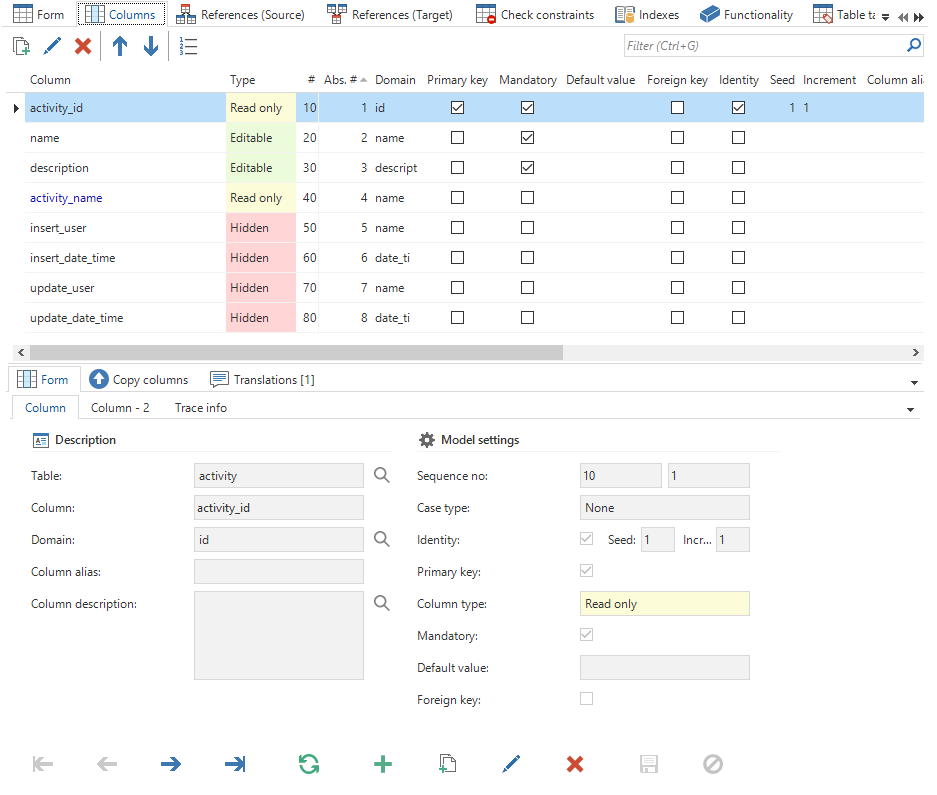This screenshot has height=795, width=937.
Task: Toggle Identity checkbox for the insert_user row
Action: pyautogui.click(x=738, y=228)
